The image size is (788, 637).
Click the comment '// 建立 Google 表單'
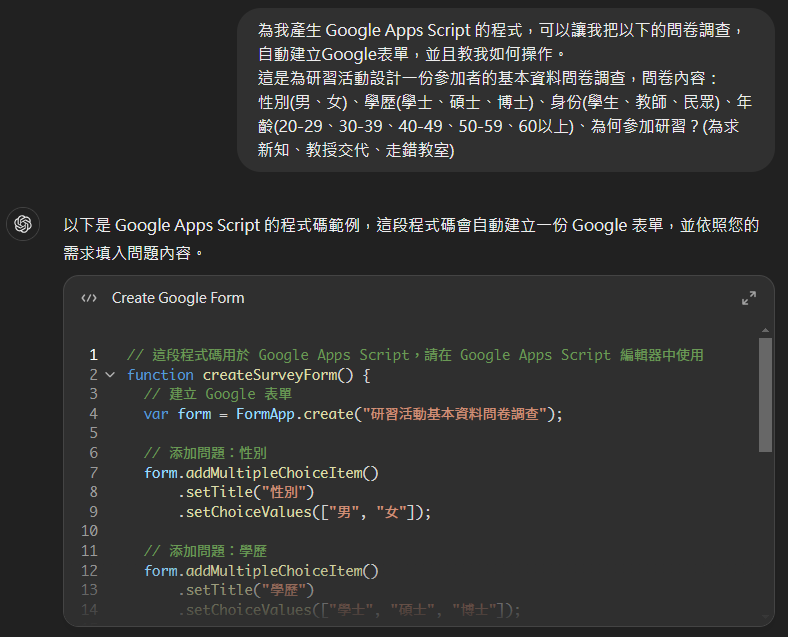218,394
